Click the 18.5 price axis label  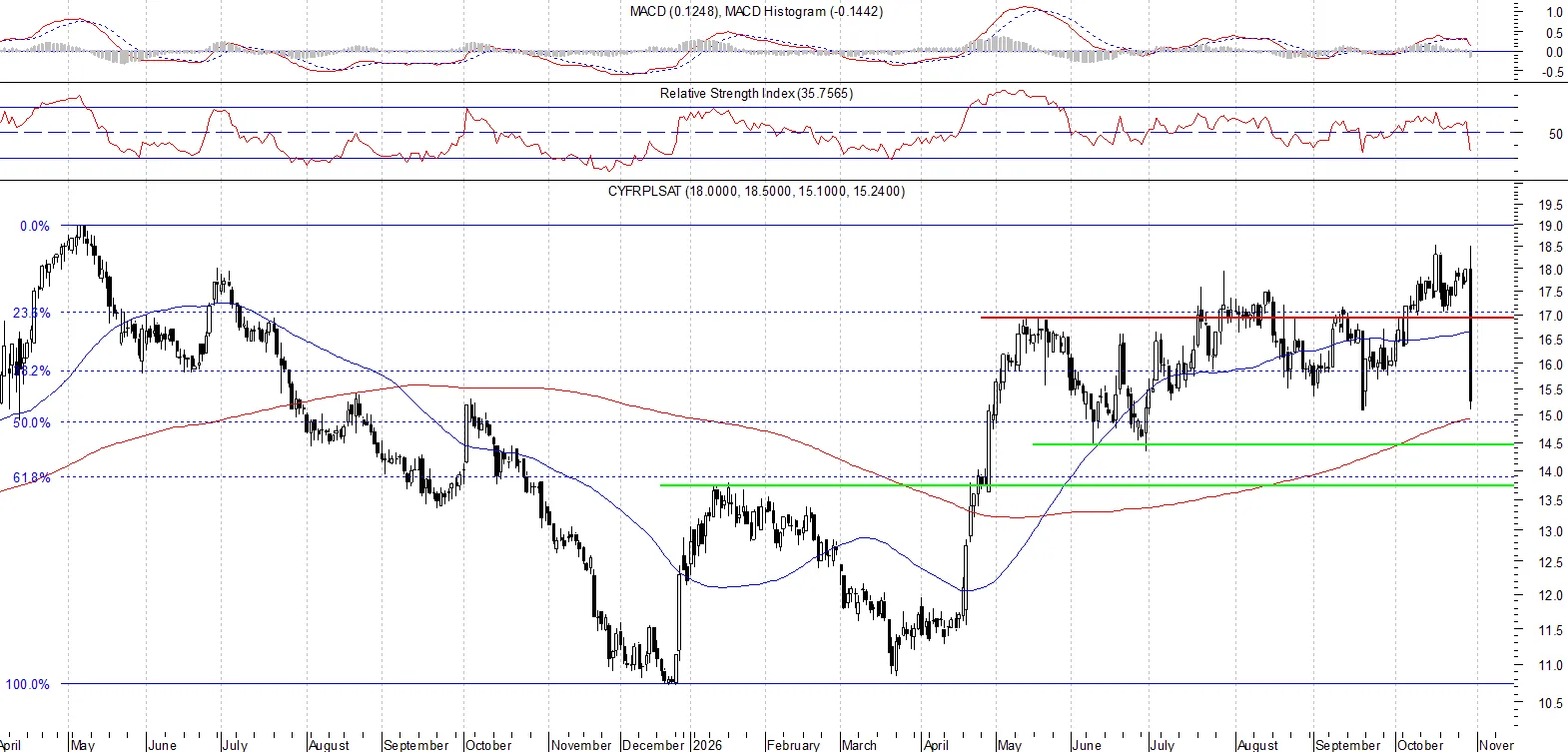pos(1550,248)
